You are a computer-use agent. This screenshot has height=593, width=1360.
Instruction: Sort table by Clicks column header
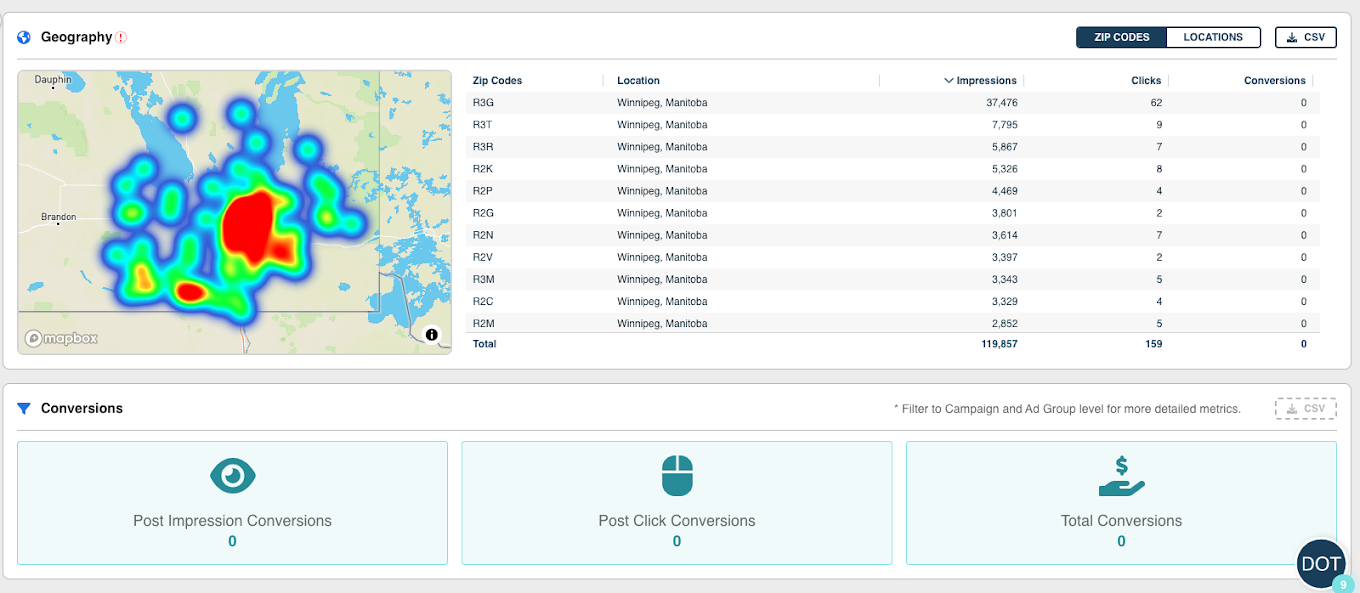pyautogui.click(x=1146, y=81)
